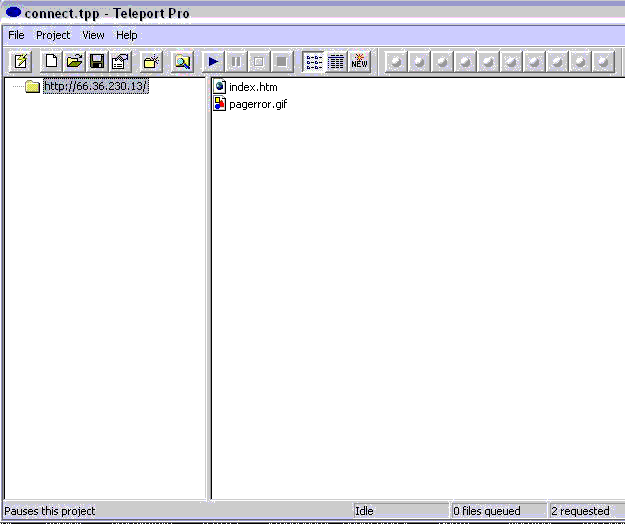Switch to details grid view icon
625x524 pixels.
pos(336,61)
